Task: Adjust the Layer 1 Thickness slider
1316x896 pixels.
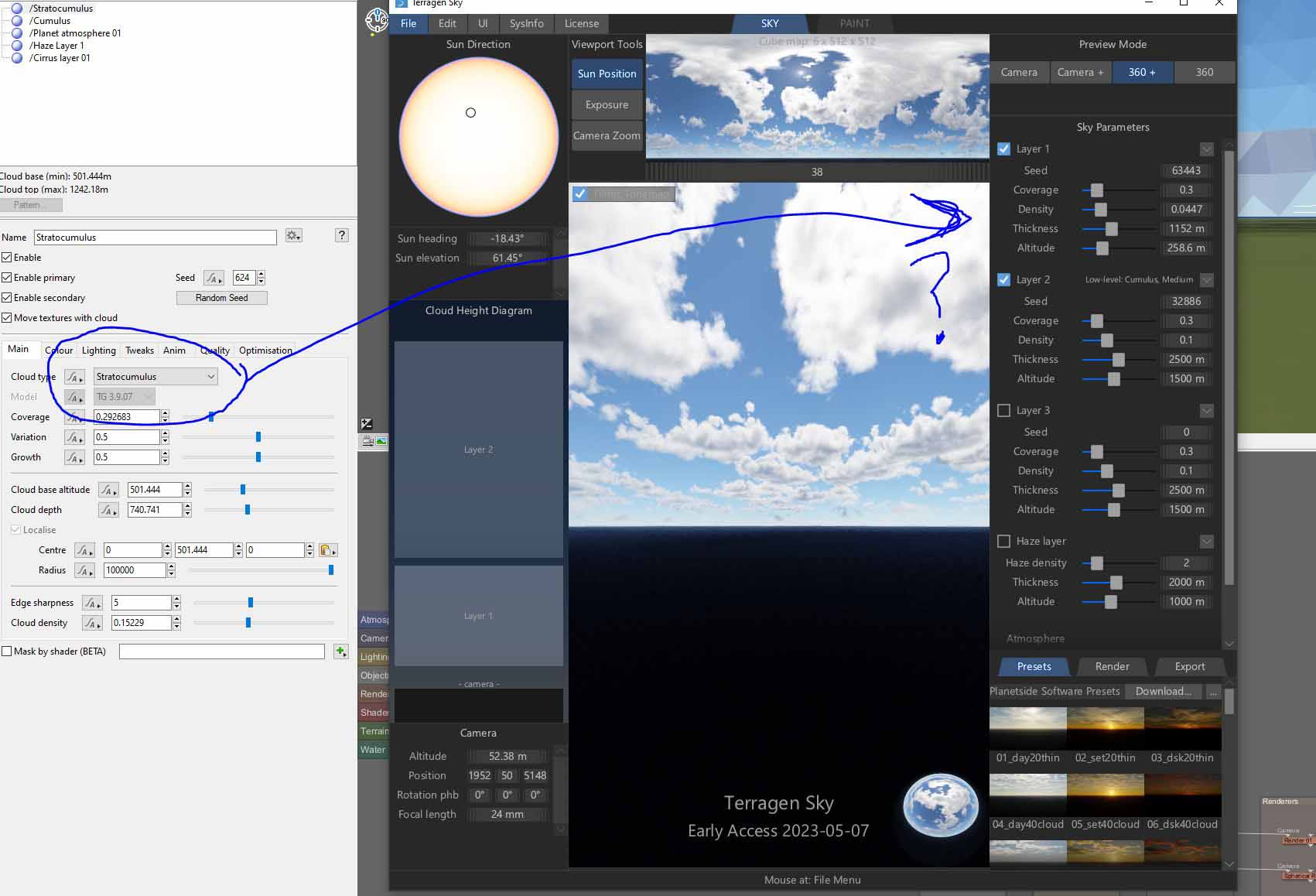Action: [1112, 229]
